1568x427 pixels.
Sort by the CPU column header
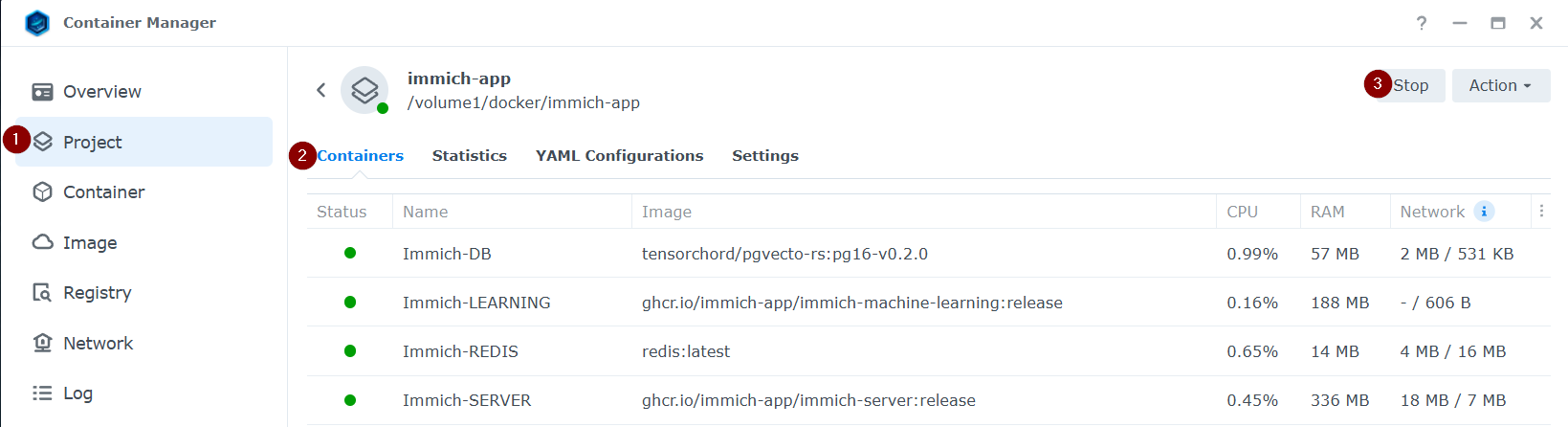coord(1258,212)
